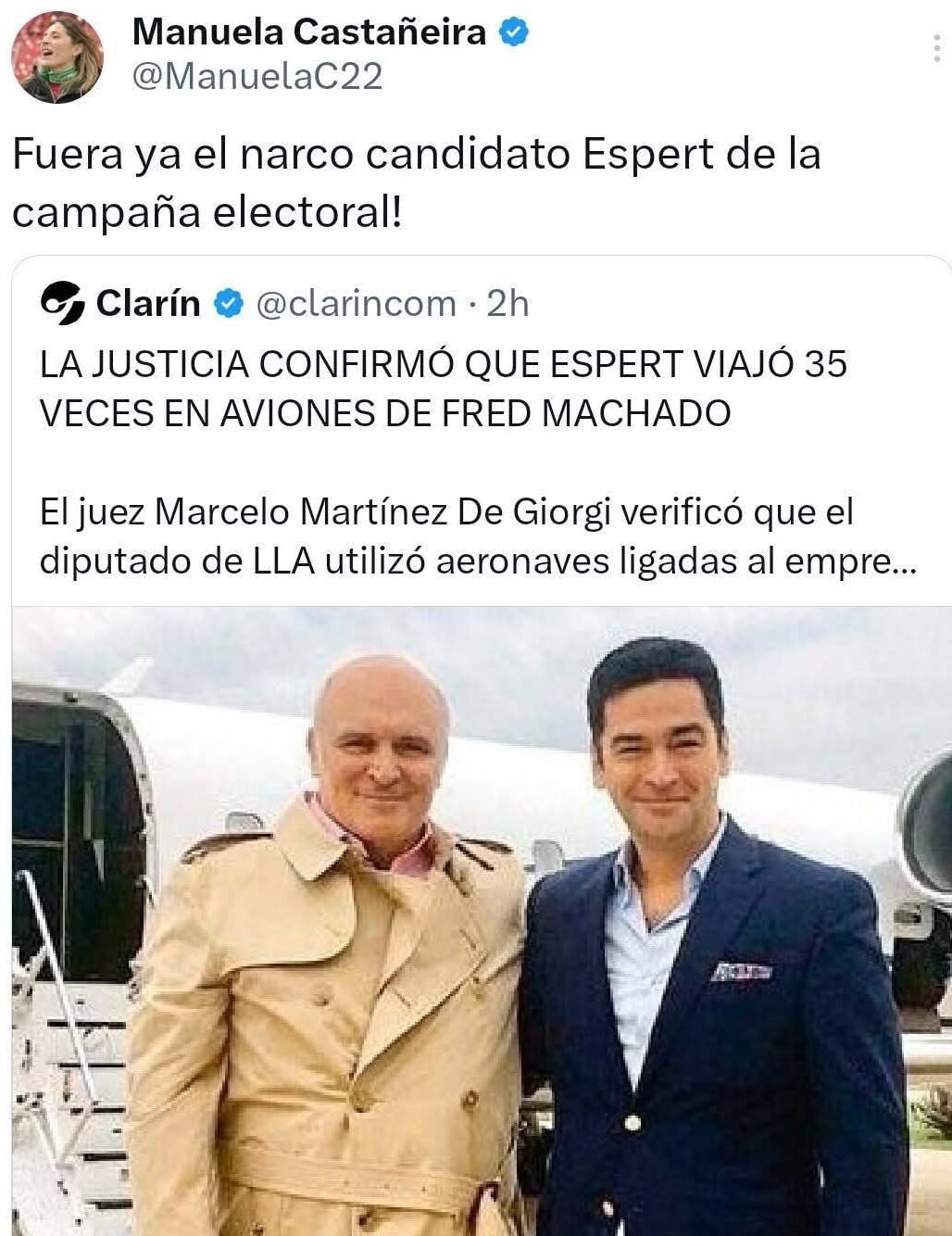Click Clarín's blue verified checkmark
Viewport: 952px width, 1236px height.
pos(229,303)
